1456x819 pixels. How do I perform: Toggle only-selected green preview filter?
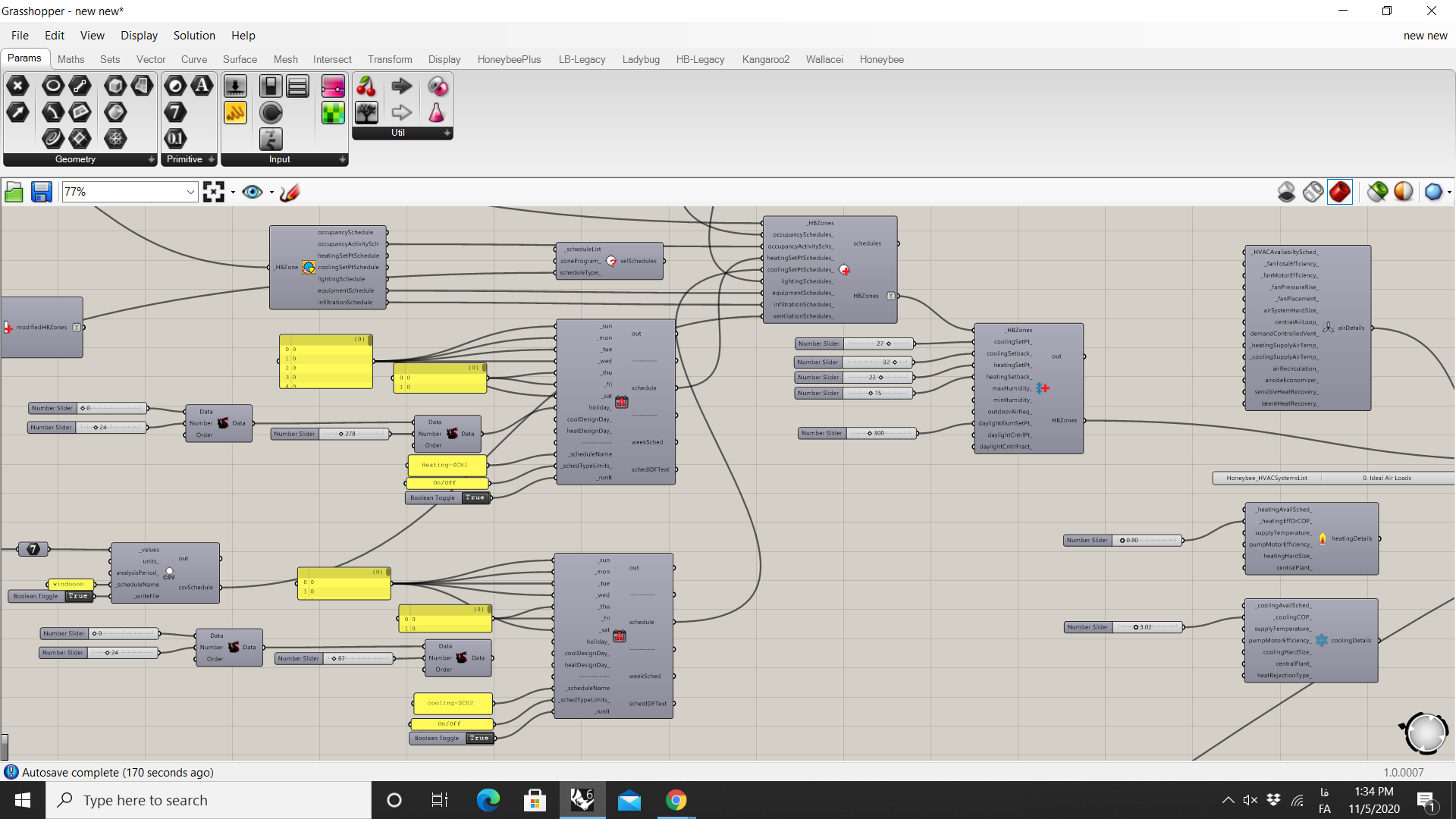pos(1378,192)
